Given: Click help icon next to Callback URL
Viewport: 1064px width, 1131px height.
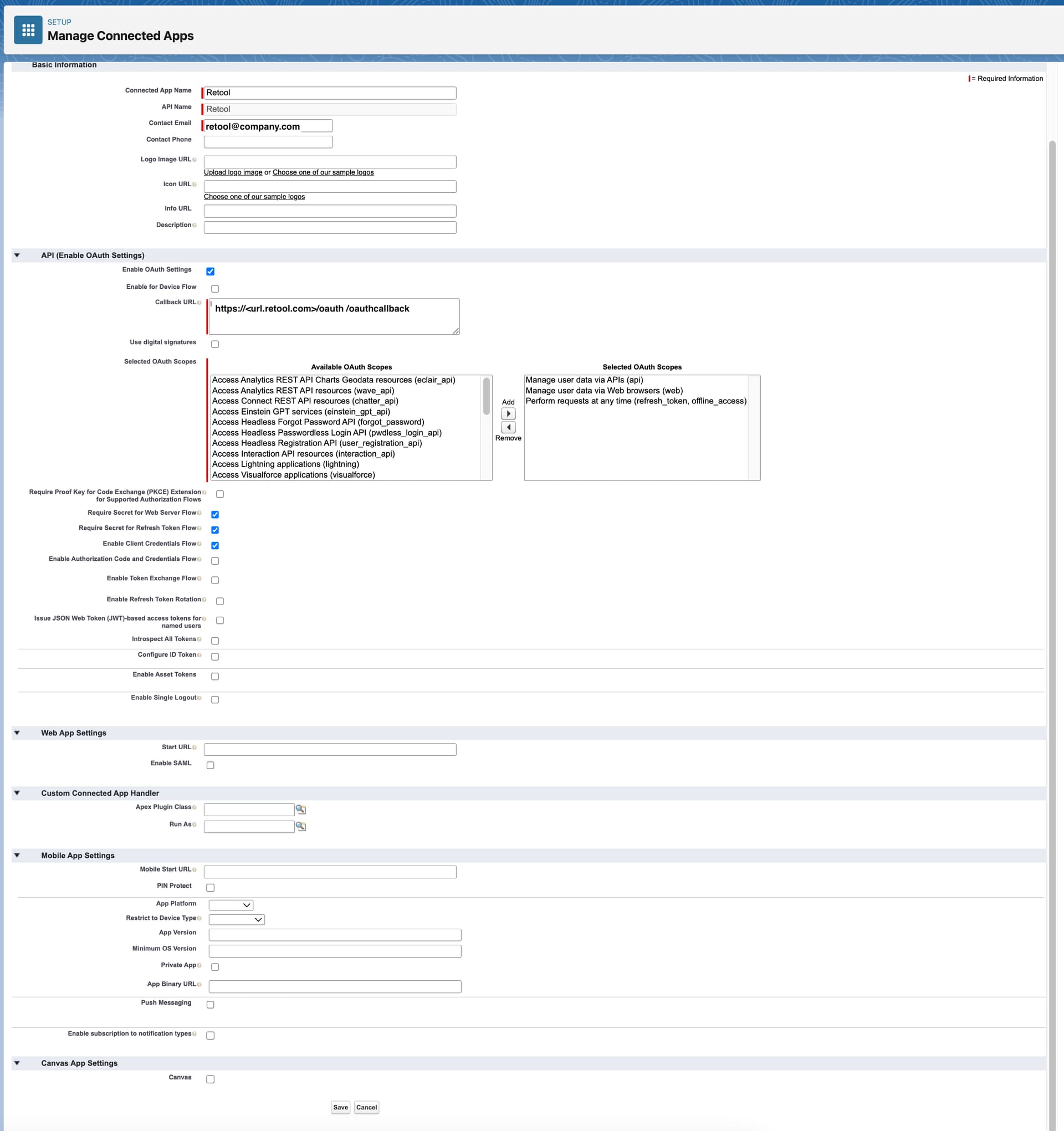Looking at the screenshot, I should [199, 303].
